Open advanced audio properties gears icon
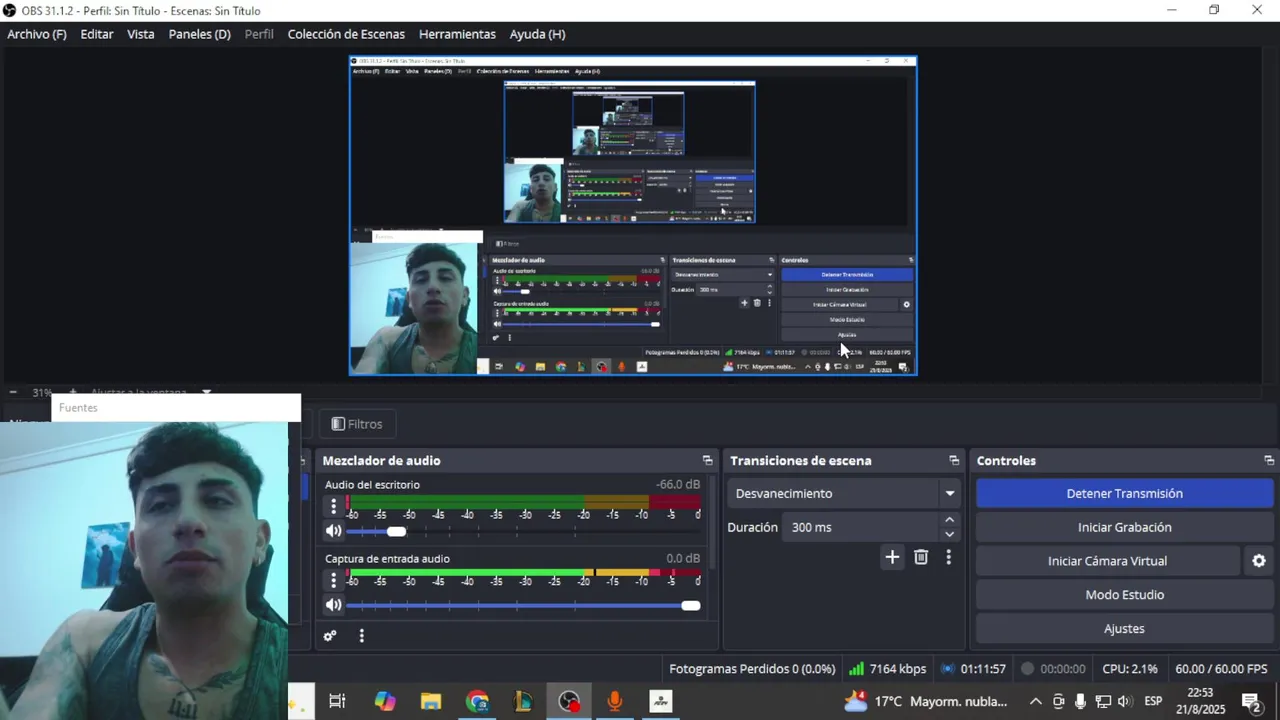The width and height of the screenshot is (1280, 720). pos(330,635)
